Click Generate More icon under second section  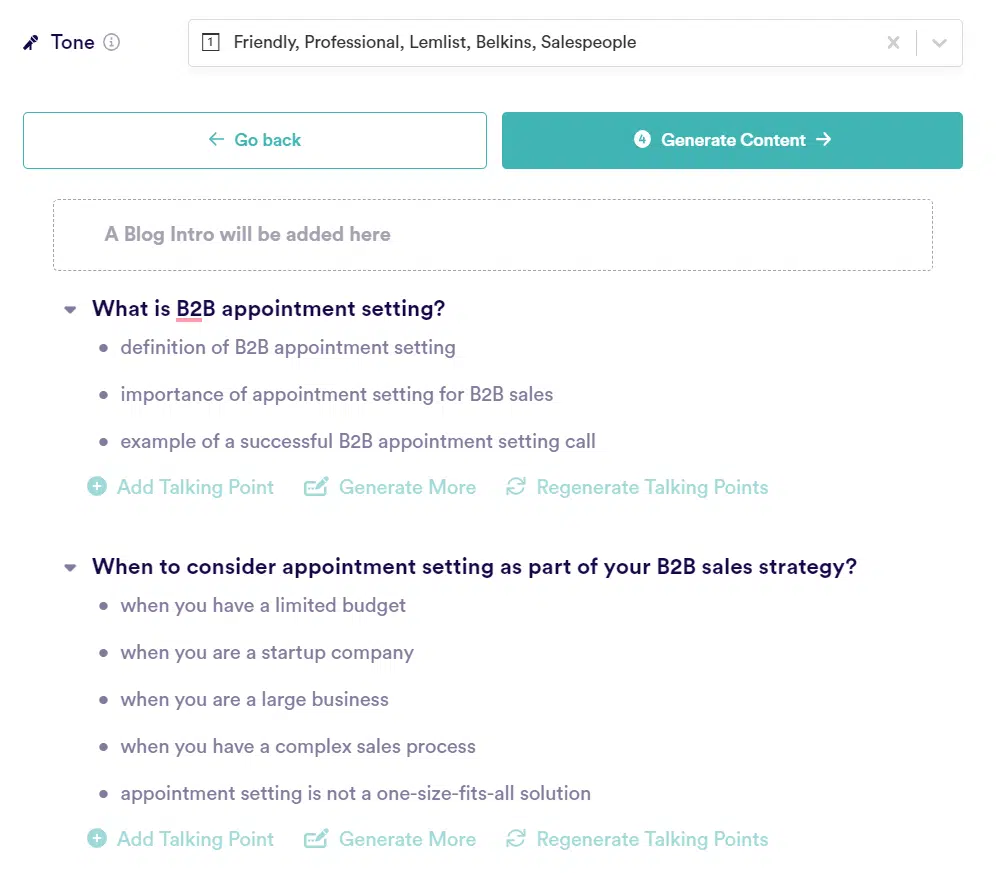[316, 839]
